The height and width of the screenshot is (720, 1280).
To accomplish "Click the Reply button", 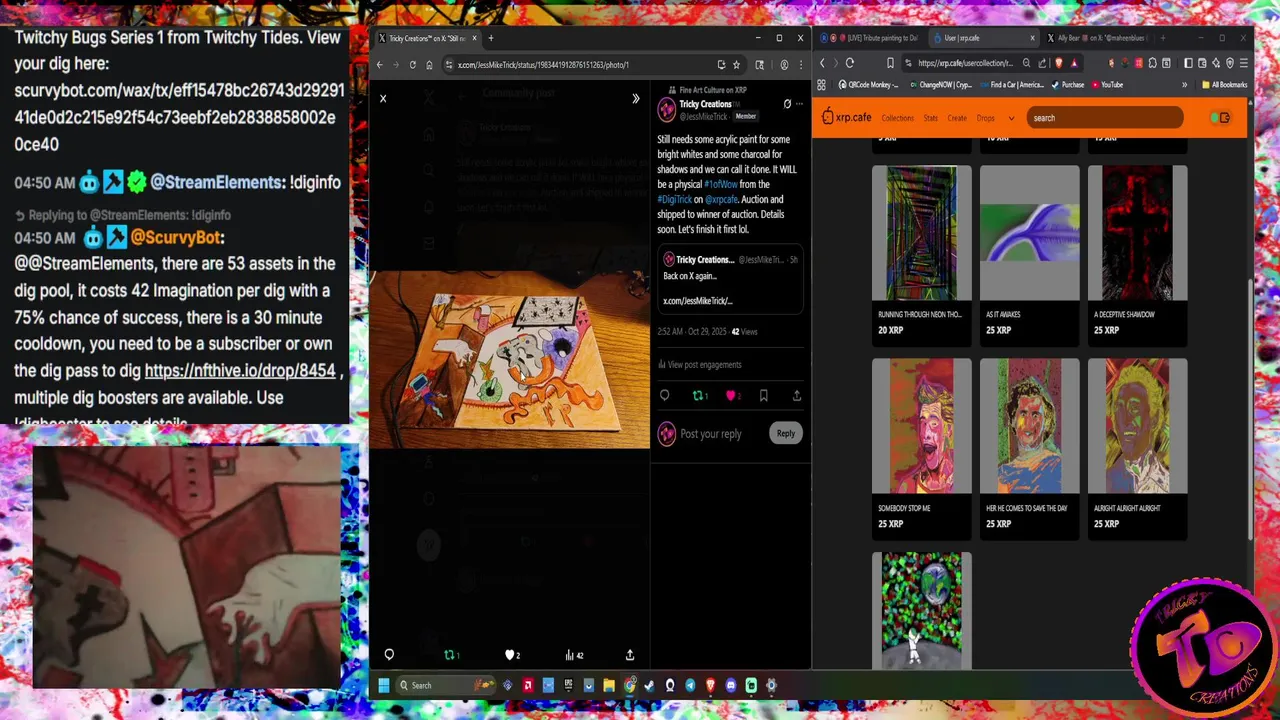I will click(786, 433).
